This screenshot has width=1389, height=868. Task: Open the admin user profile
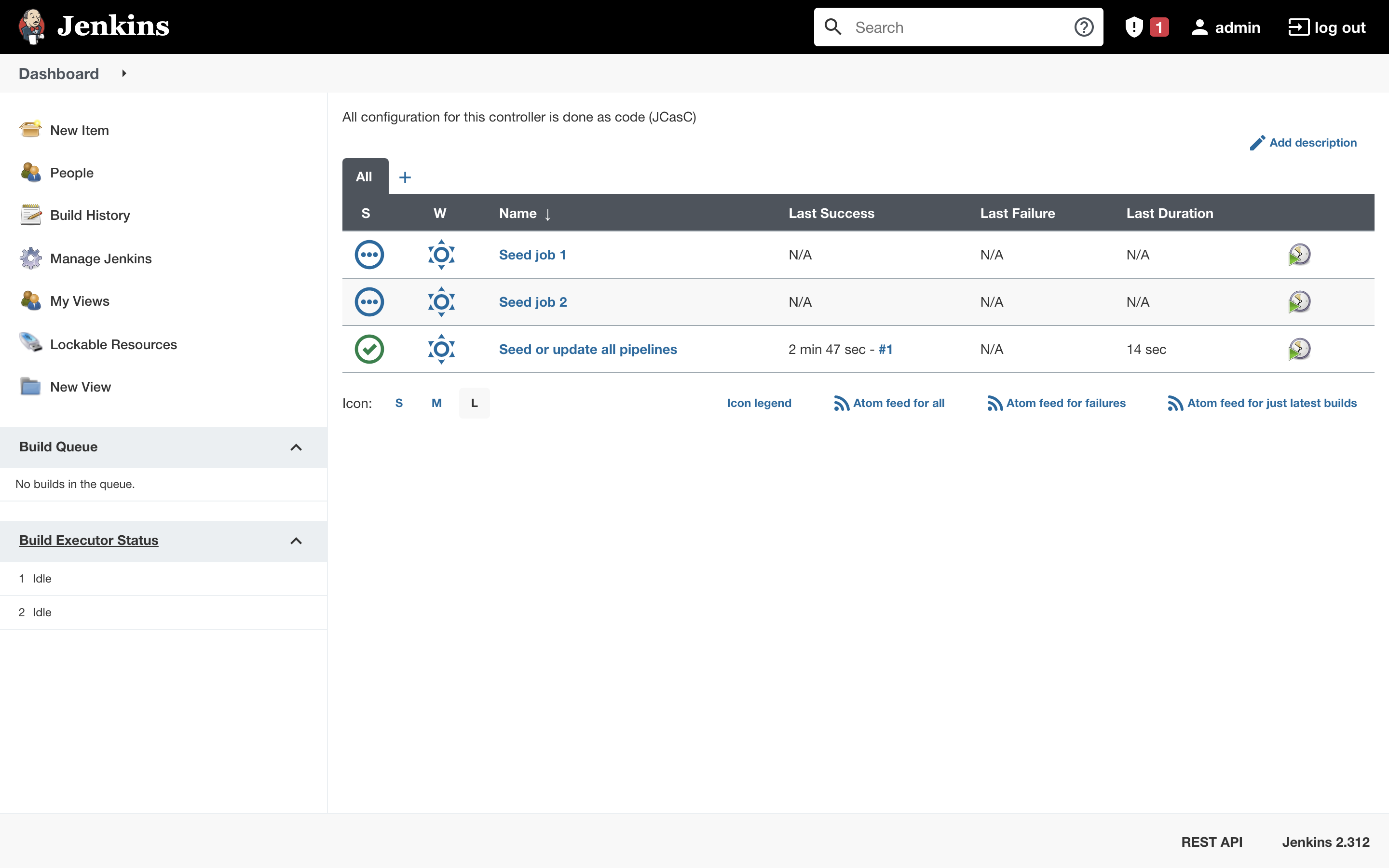coord(1226,27)
